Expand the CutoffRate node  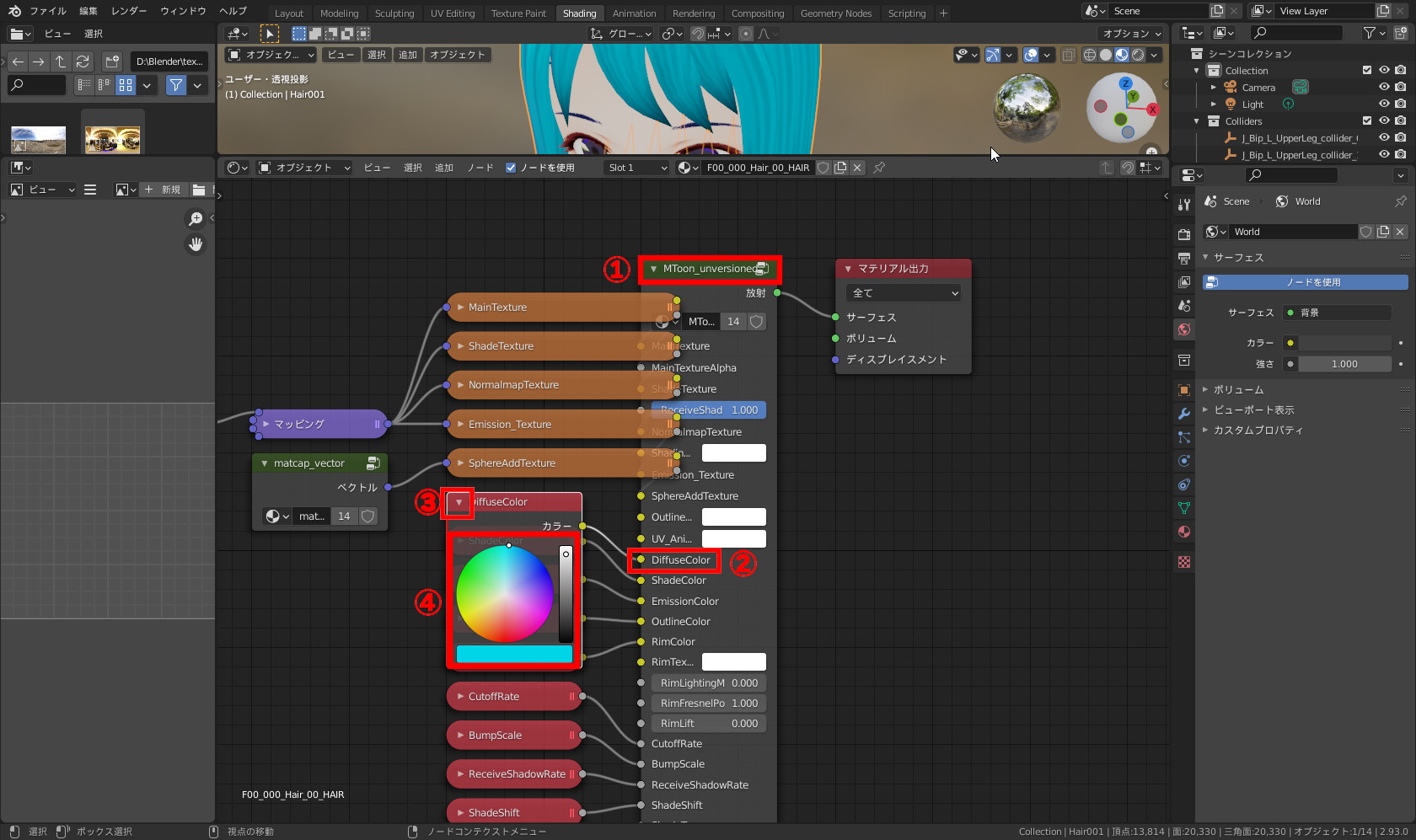point(460,697)
